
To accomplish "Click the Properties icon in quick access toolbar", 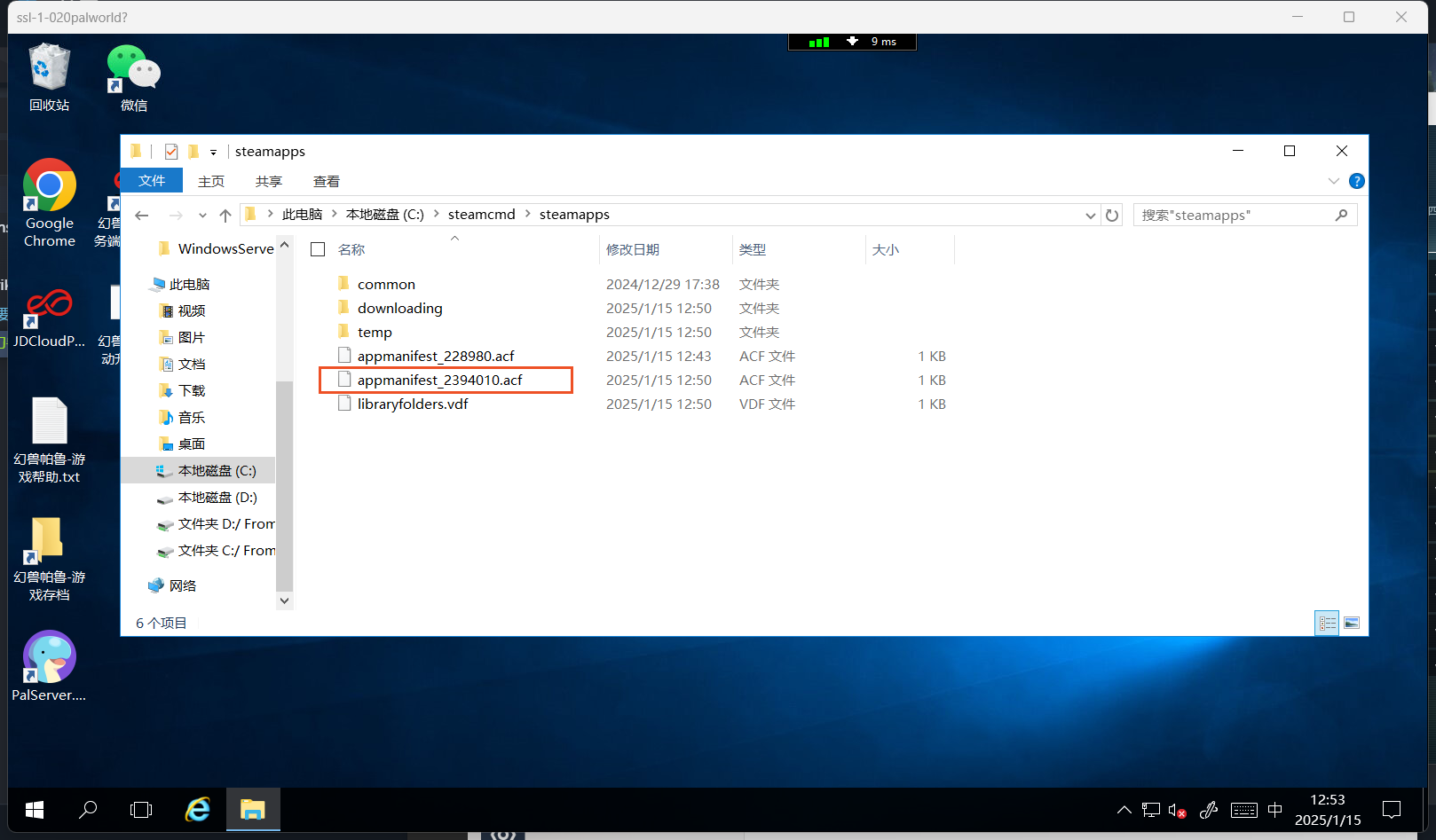I will (x=171, y=152).
